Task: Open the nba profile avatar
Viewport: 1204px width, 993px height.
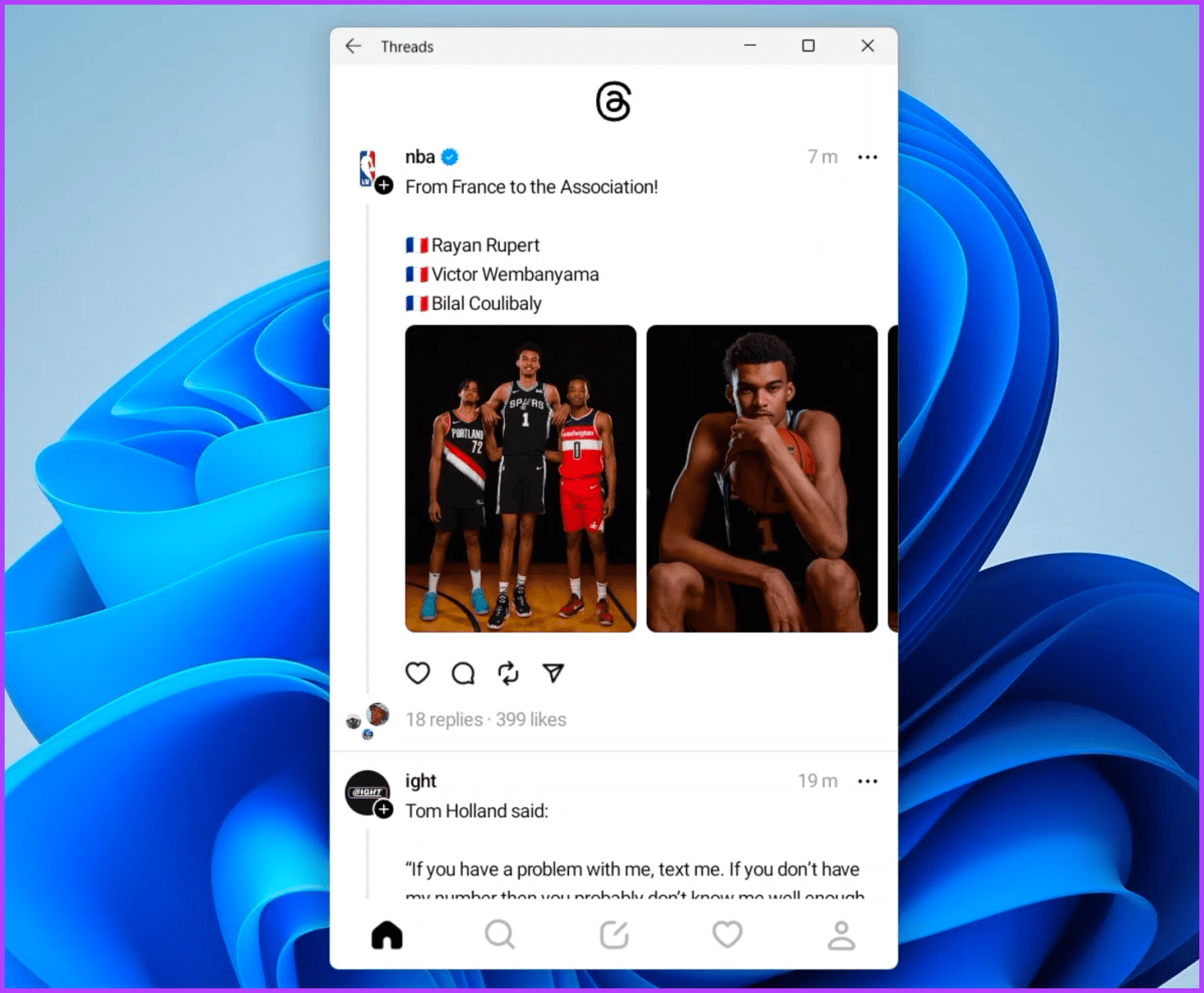Action: 368,168
